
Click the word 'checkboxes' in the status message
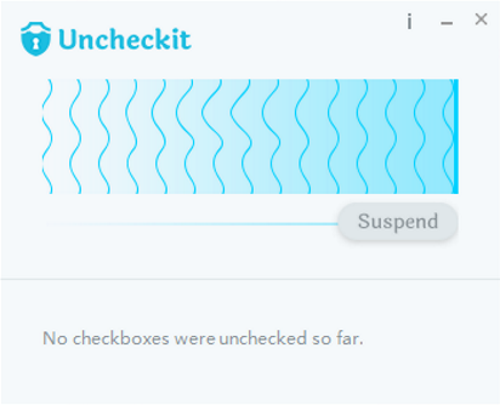click(x=121, y=338)
